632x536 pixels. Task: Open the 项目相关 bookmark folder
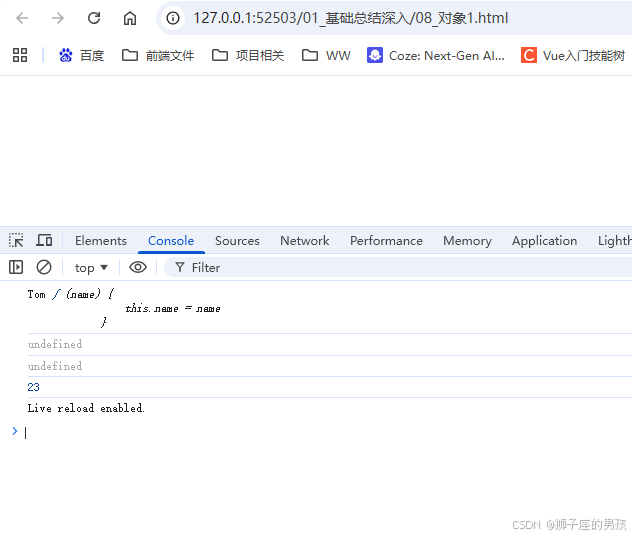[248, 55]
